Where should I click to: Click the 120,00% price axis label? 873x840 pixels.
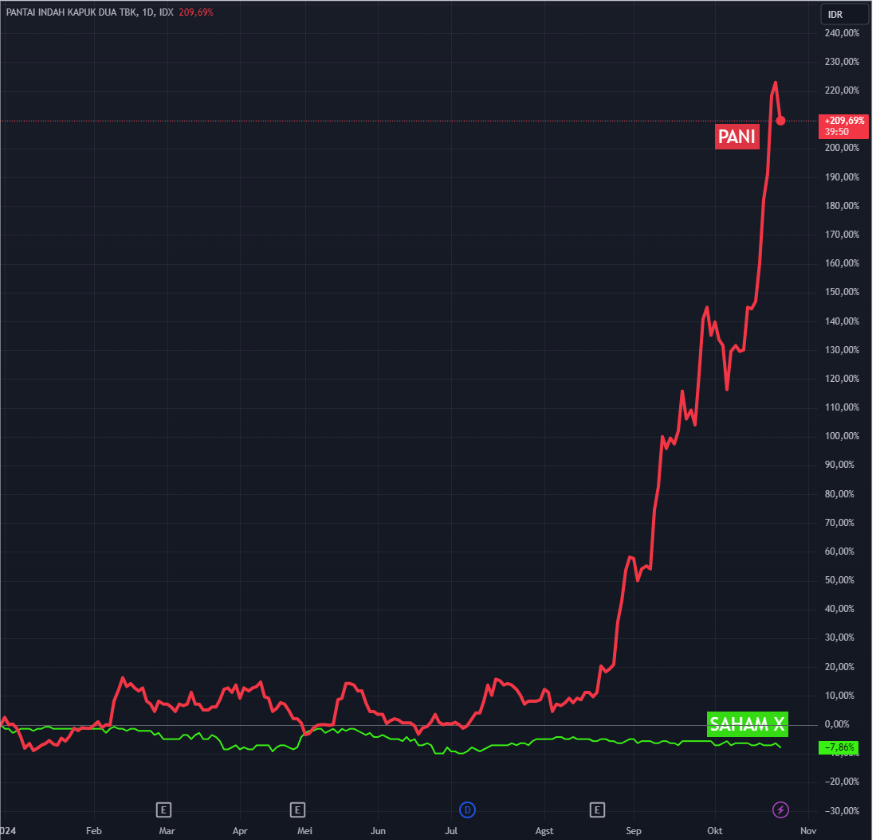(842, 379)
